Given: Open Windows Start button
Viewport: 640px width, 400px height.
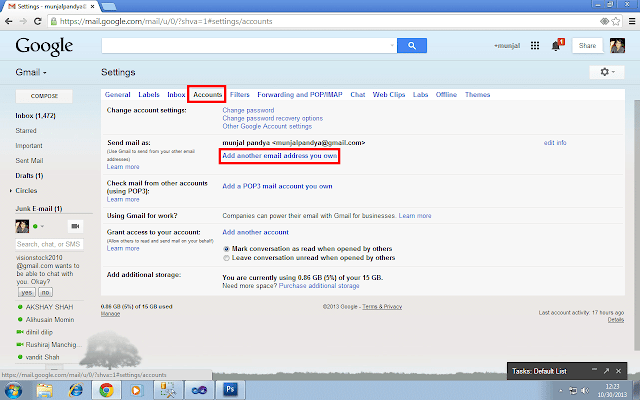Looking at the screenshot, I should 13,390.
